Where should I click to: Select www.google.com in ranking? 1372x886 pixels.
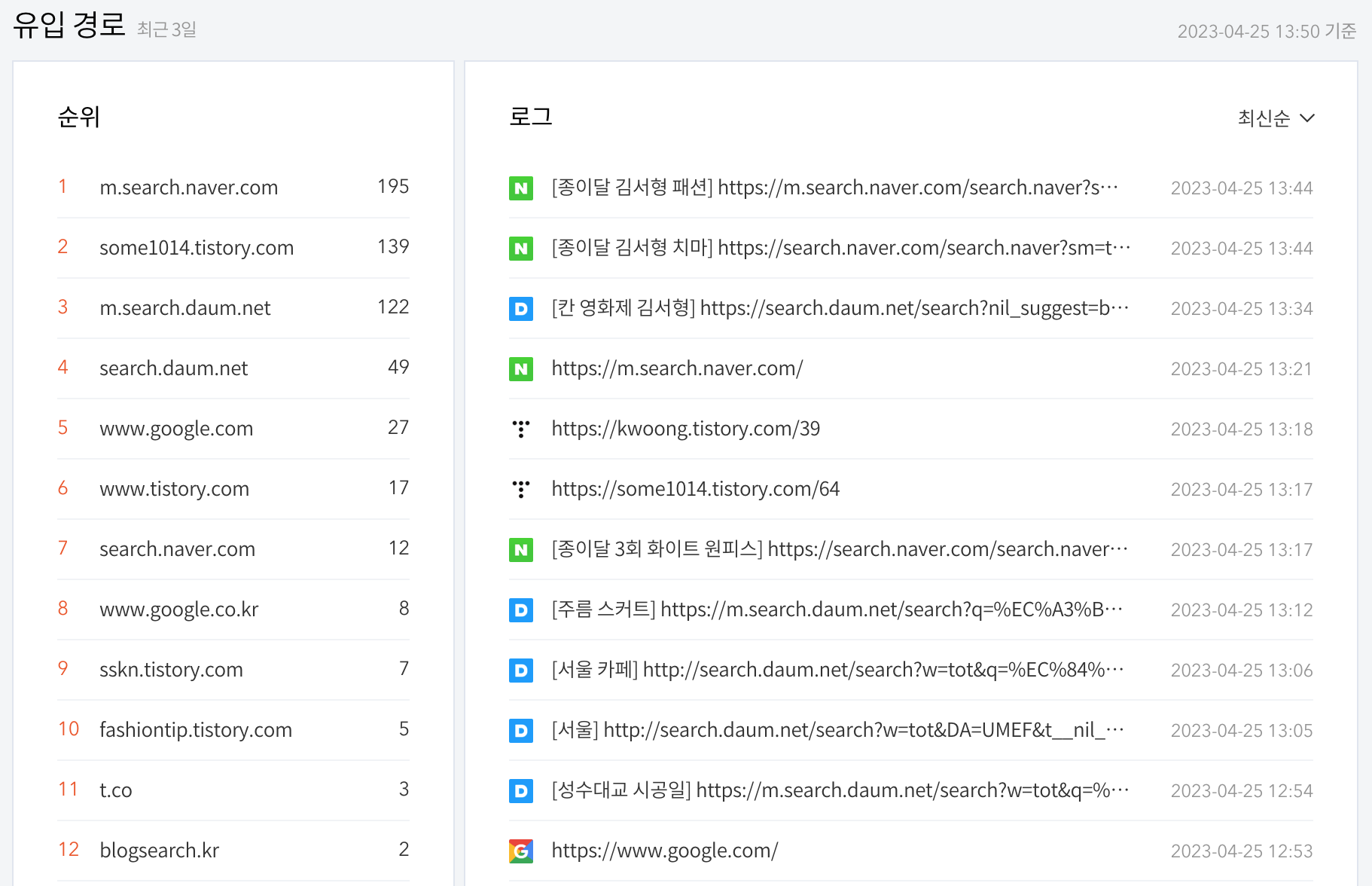[176, 429]
